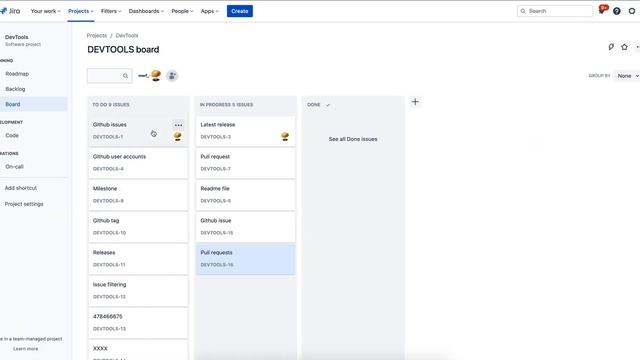Open the Apps dropdown

tap(209, 11)
